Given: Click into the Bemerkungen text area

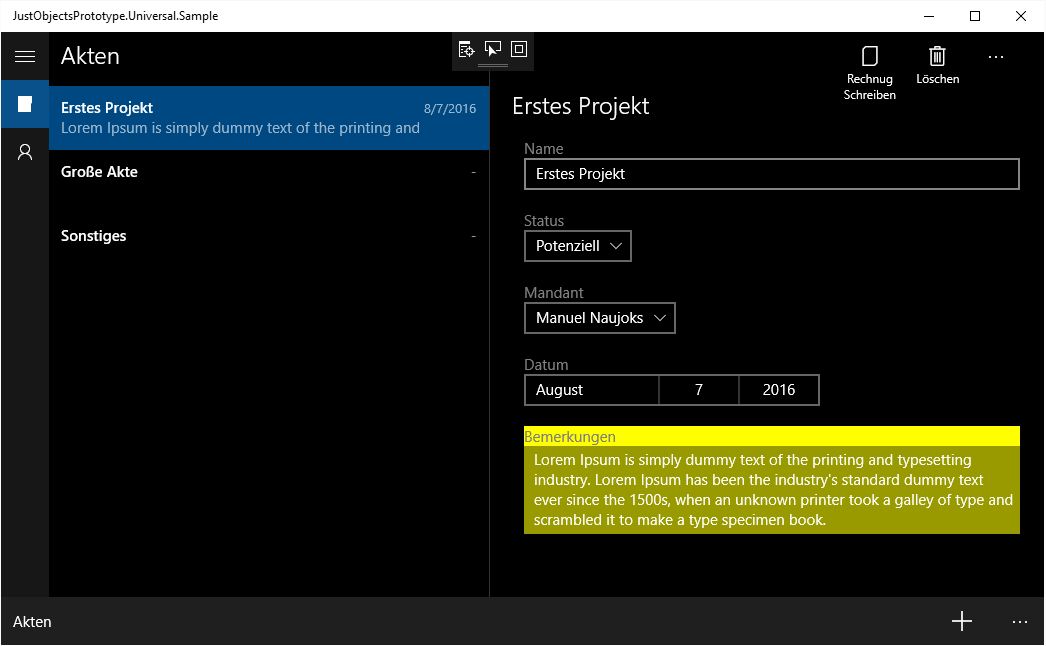Looking at the screenshot, I should tap(771, 490).
